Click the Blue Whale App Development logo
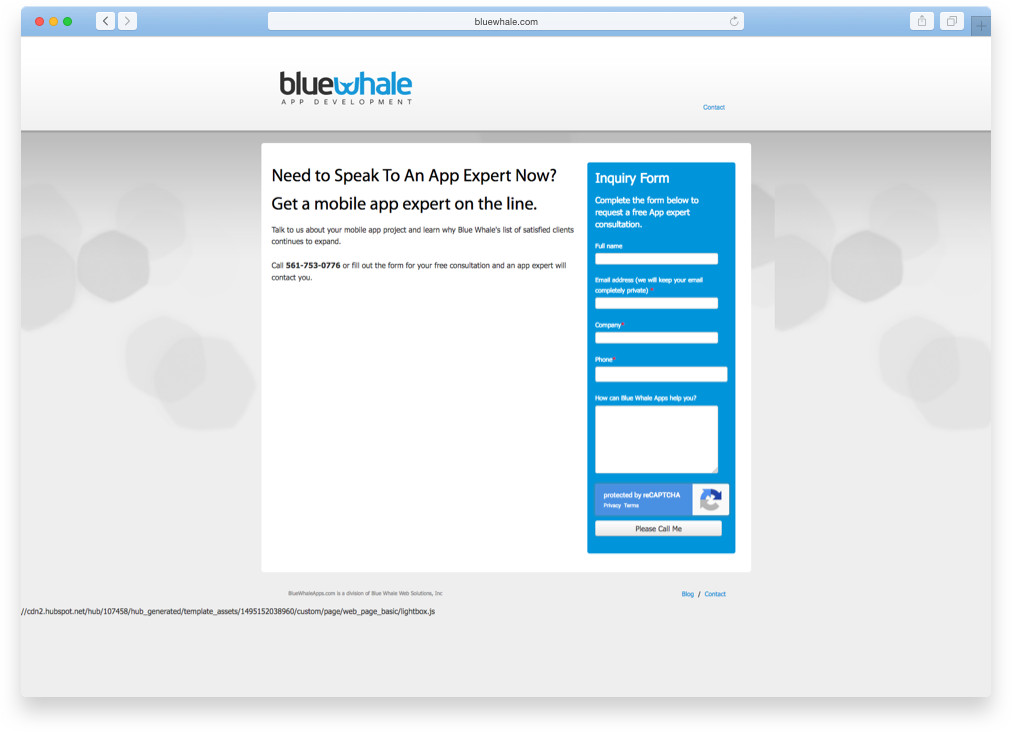 (346, 88)
